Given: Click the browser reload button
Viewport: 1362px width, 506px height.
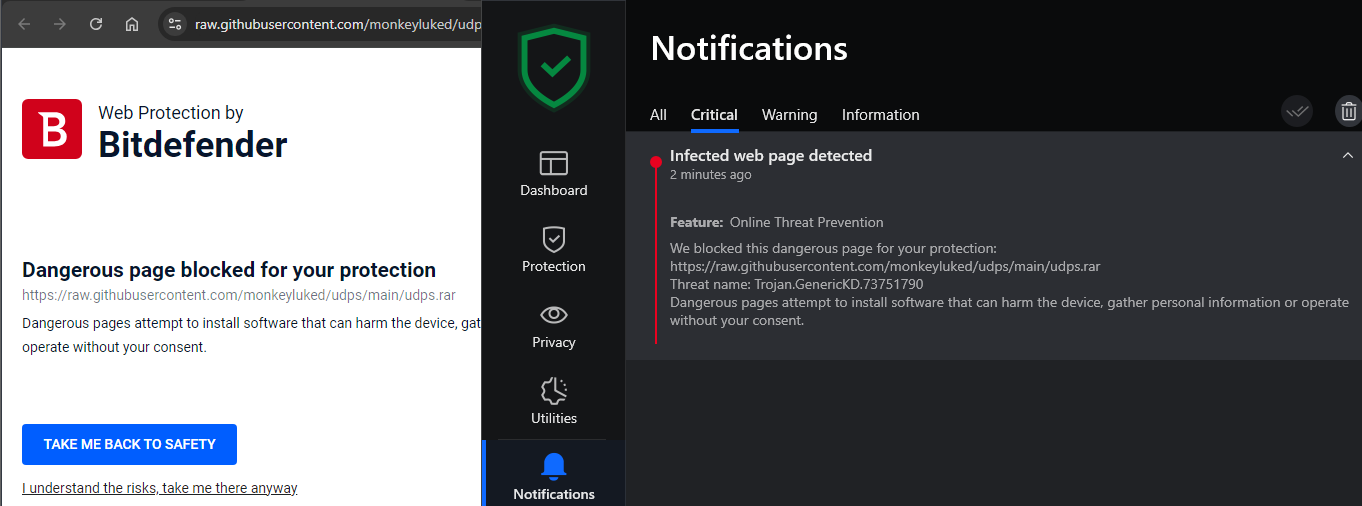Looking at the screenshot, I should 96,24.
